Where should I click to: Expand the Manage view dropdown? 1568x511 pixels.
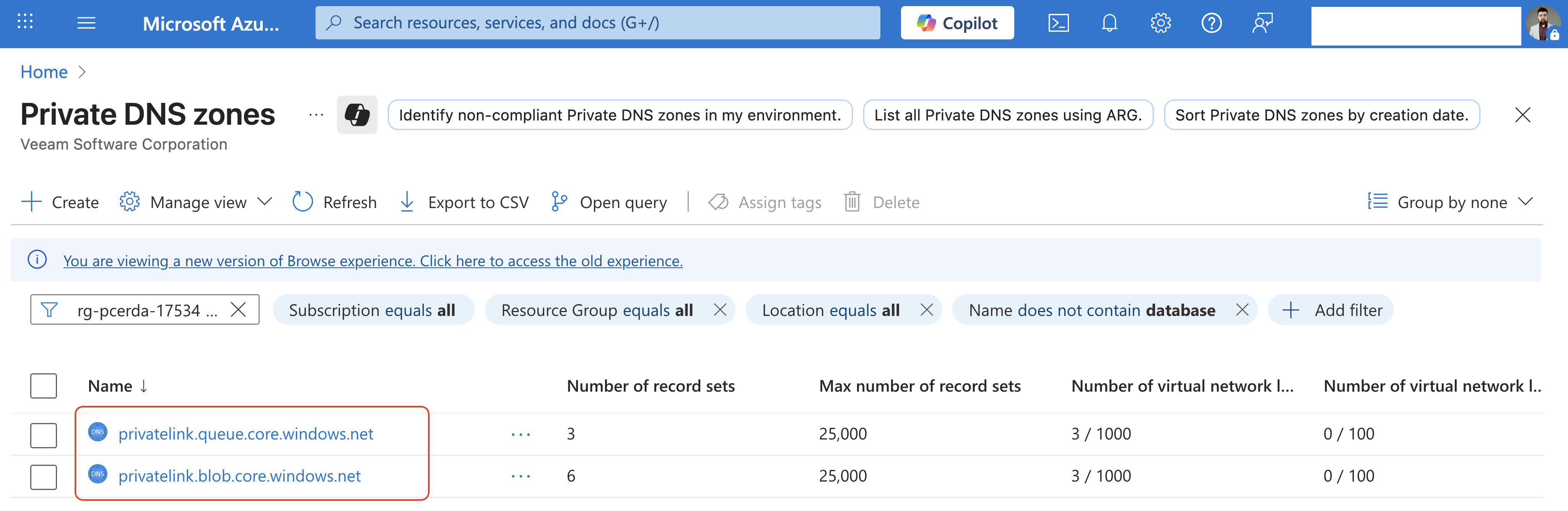click(x=196, y=202)
